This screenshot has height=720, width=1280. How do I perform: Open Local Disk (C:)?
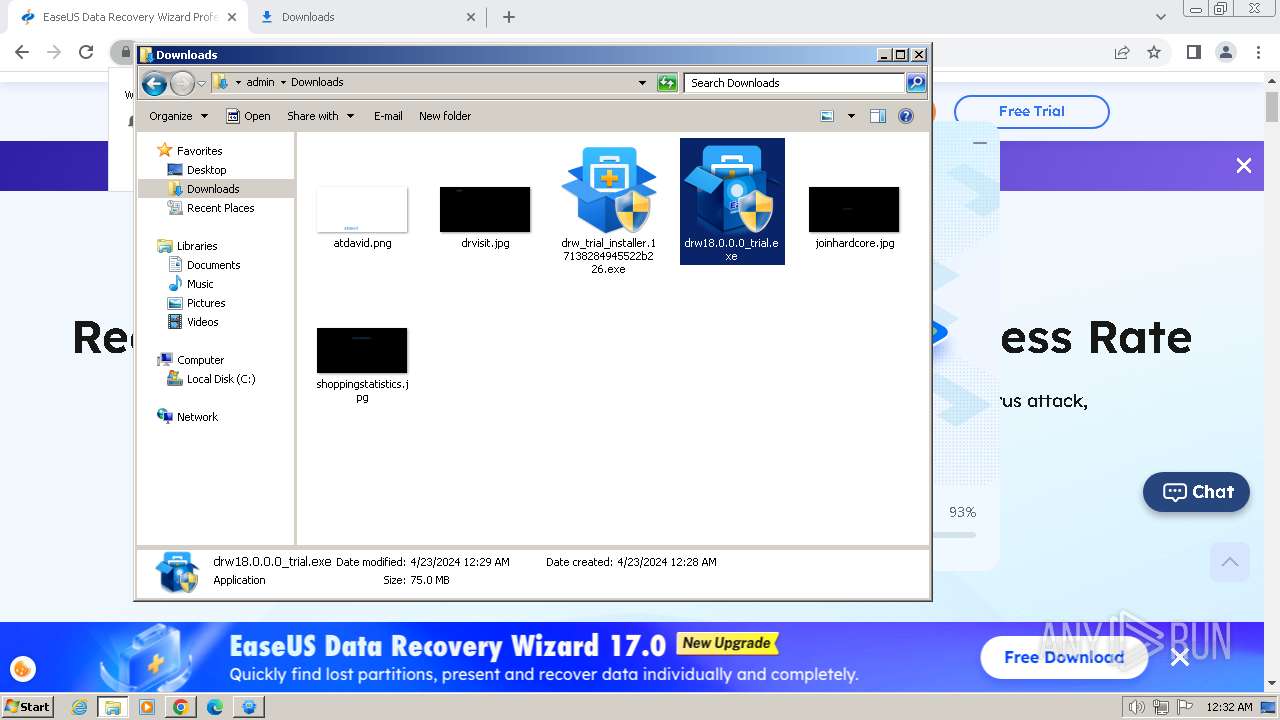click(220, 379)
